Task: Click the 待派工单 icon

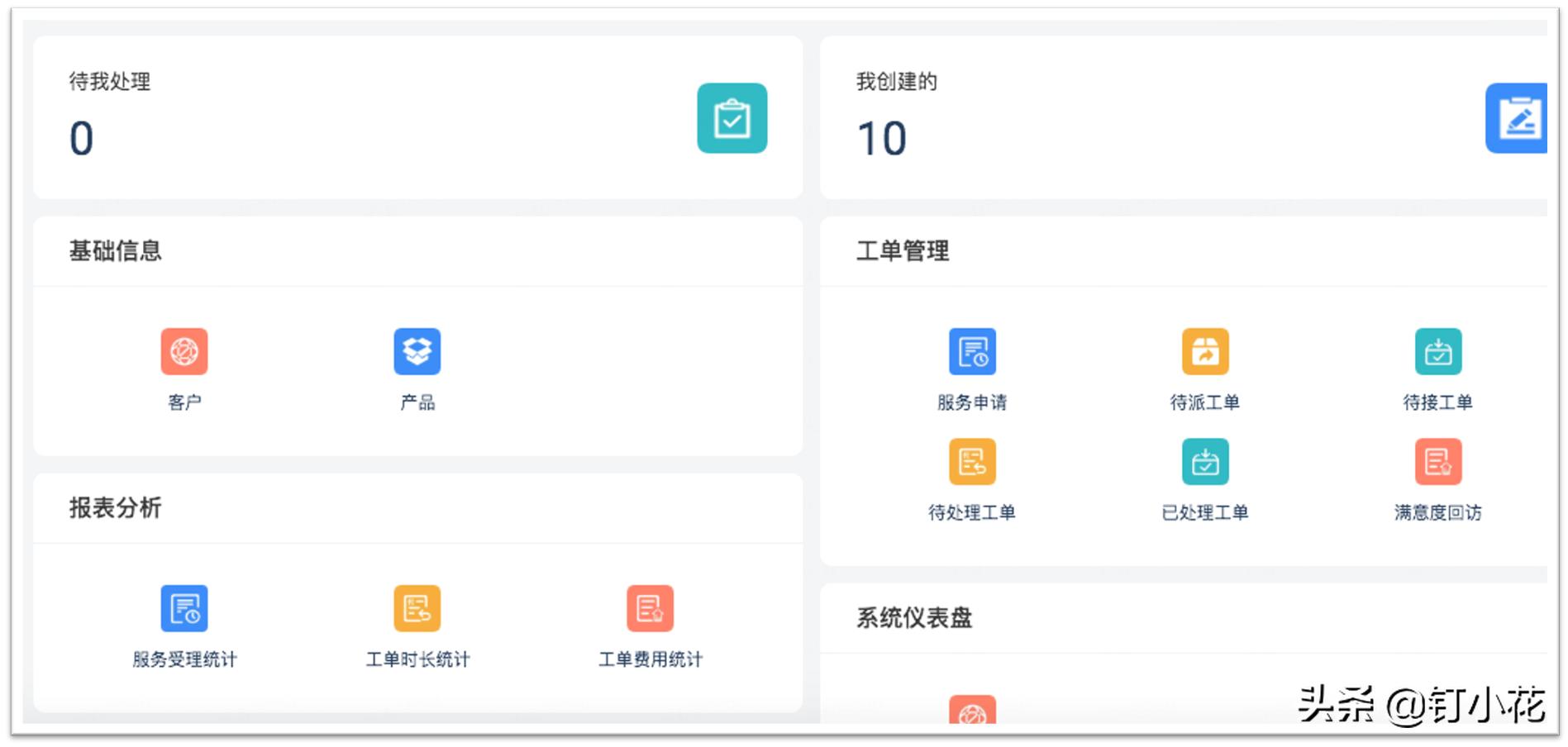Action: click(x=1205, y=350)
